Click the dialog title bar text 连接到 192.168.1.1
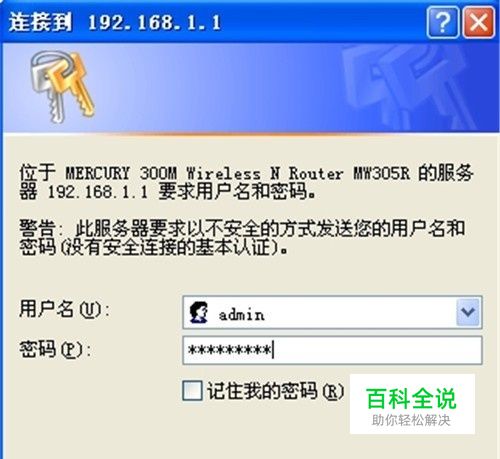 pyautogui.click(x=115, y=23)
